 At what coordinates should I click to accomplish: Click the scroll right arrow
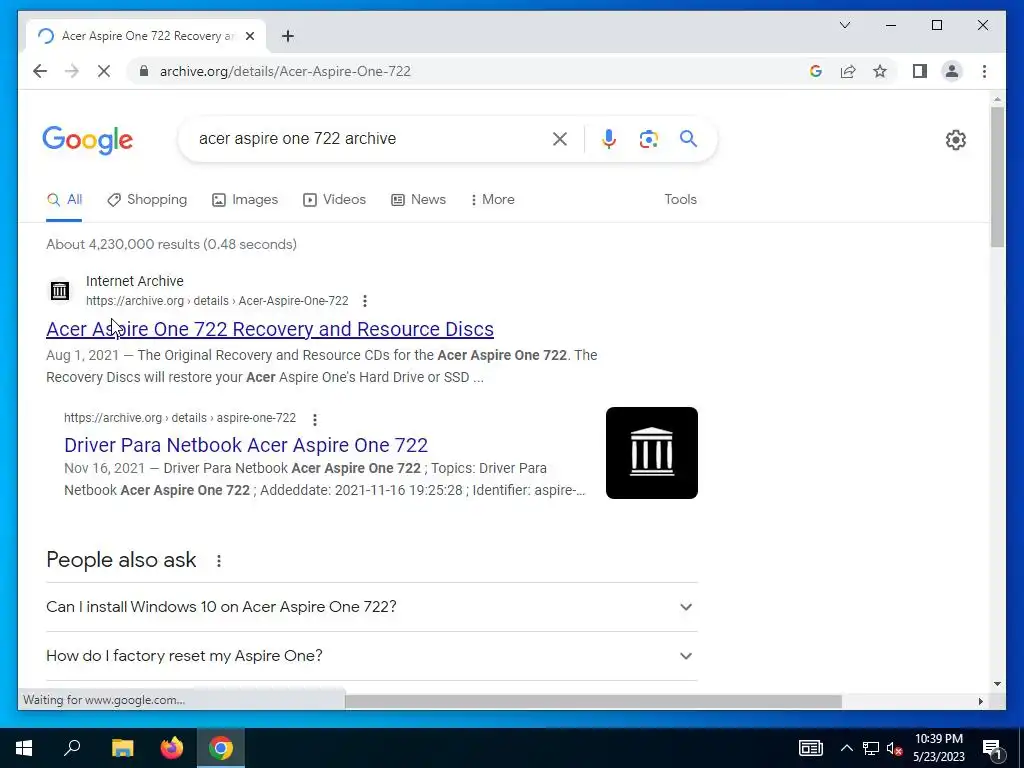tap(980, 701)
